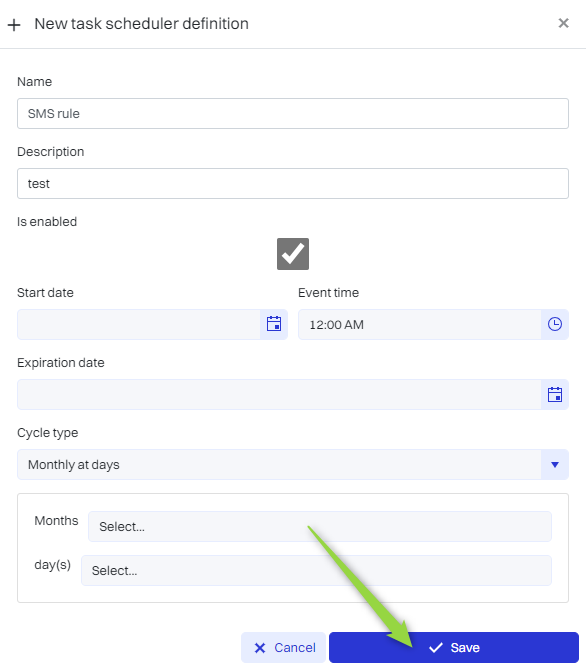Click the Monthly at days combo box
Viewport: 586px width, 672px height.
293,465
